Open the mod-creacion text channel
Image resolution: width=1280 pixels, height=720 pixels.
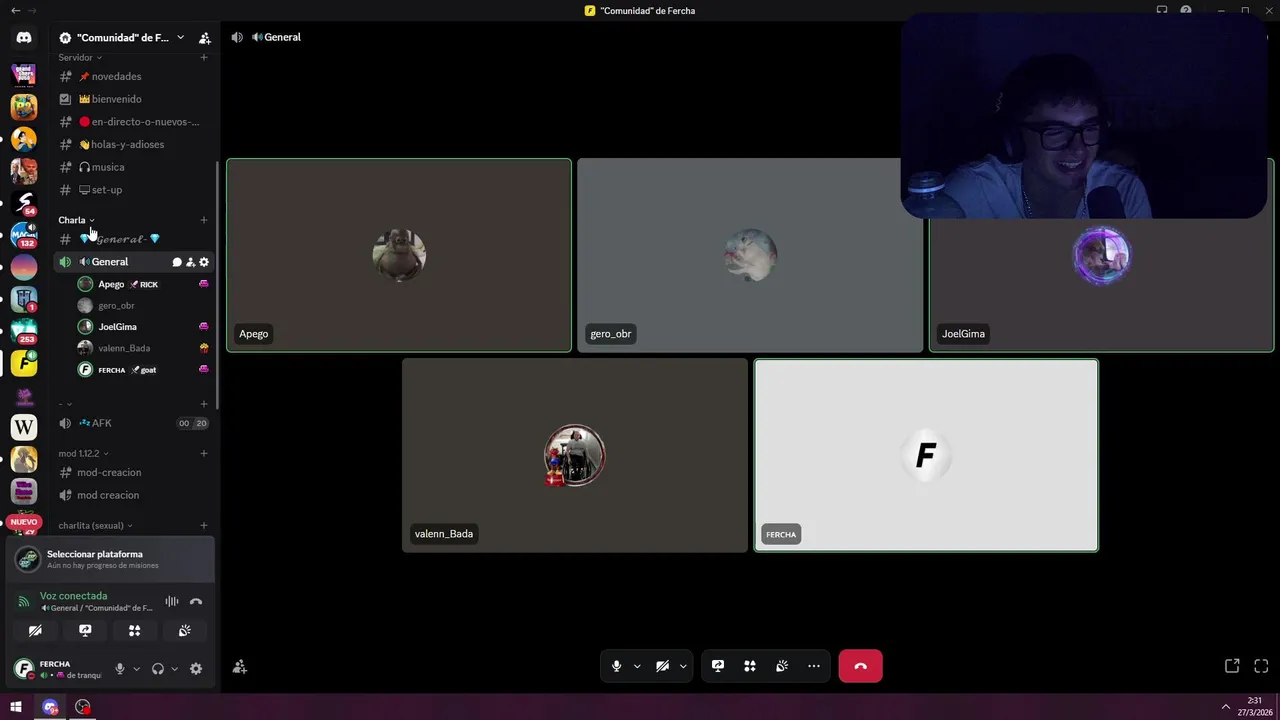point(134,472)
